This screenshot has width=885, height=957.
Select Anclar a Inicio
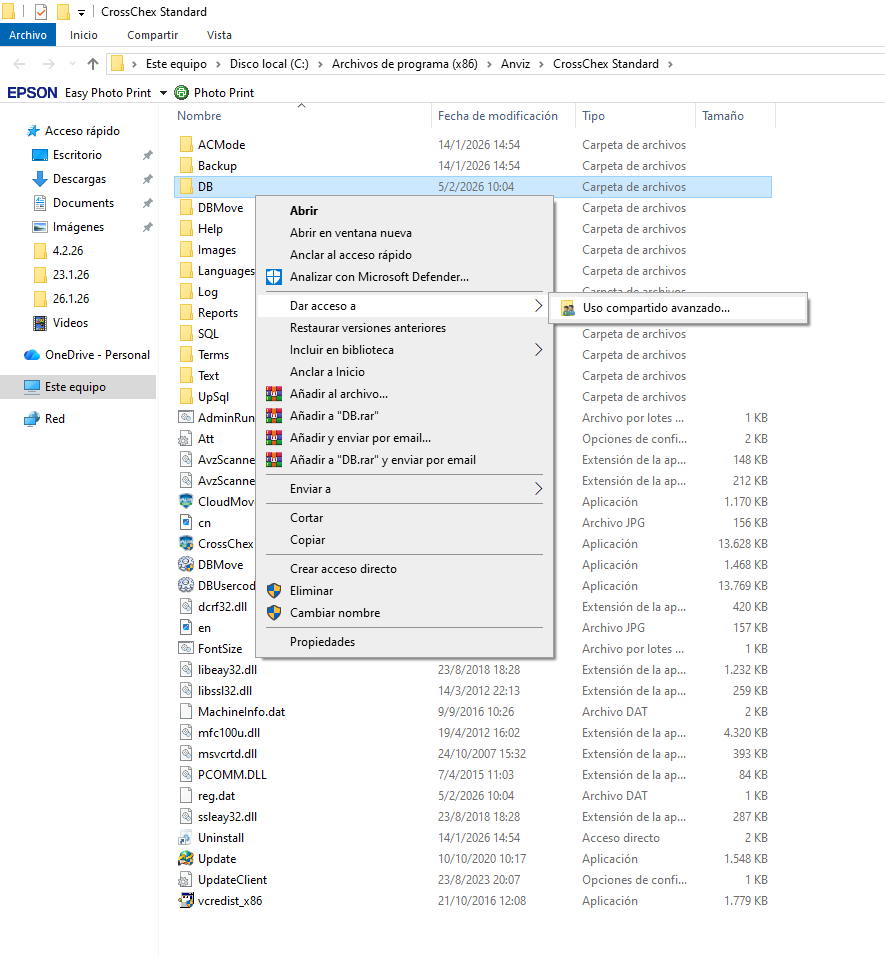[405, 372]
